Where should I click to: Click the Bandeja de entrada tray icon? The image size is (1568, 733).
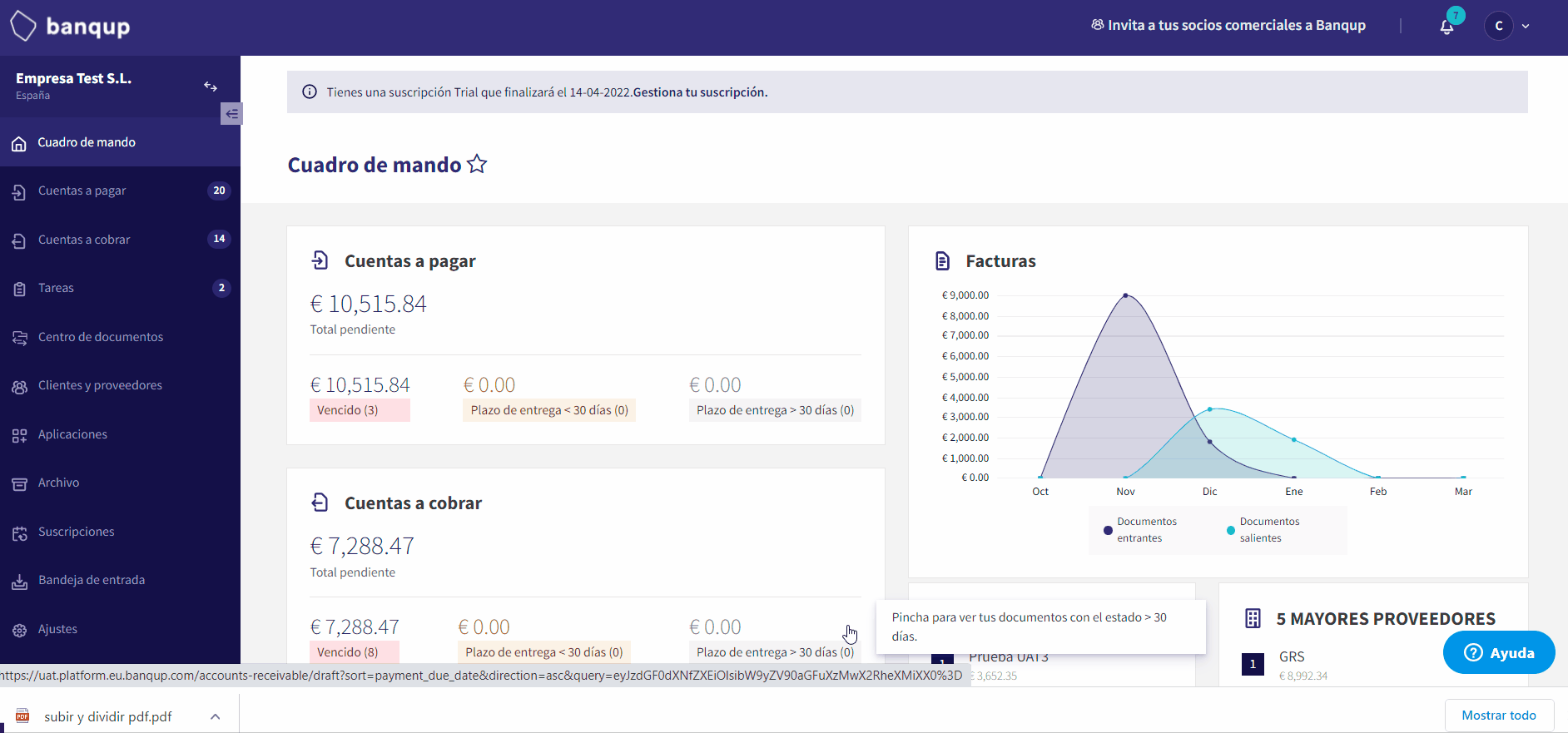point(20,582)
